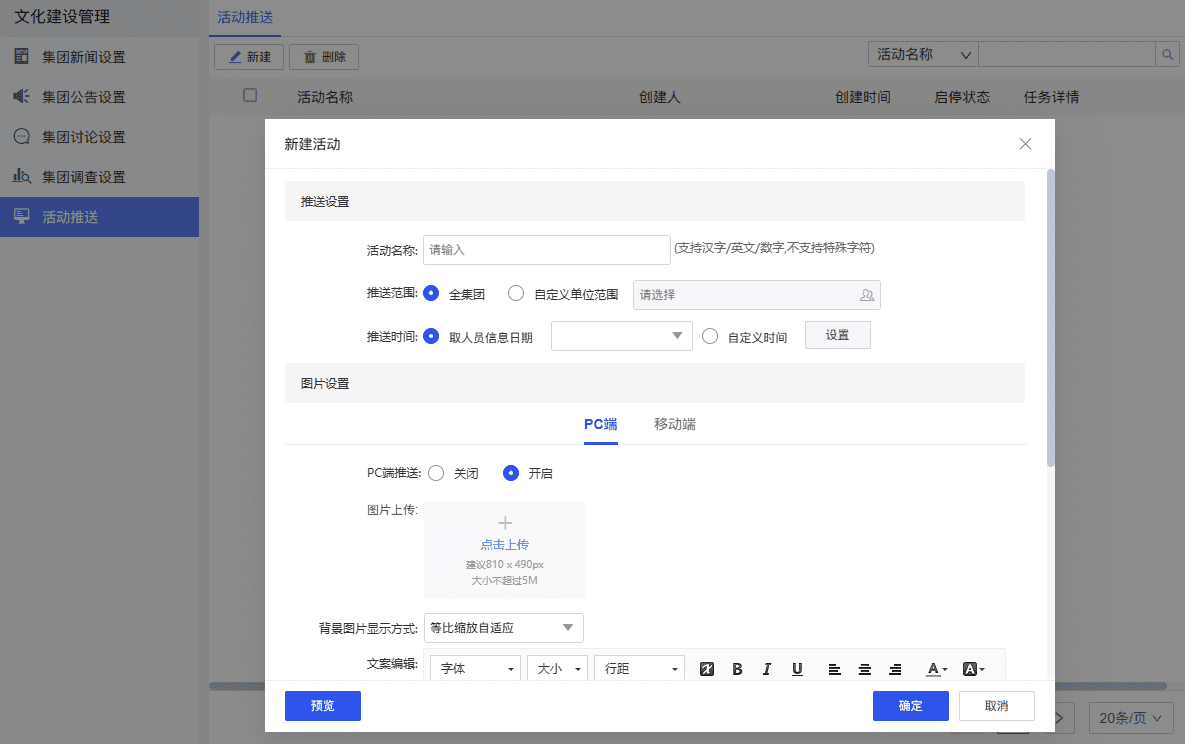Click the 任务详情 column header

click(x=1051, y=97)
